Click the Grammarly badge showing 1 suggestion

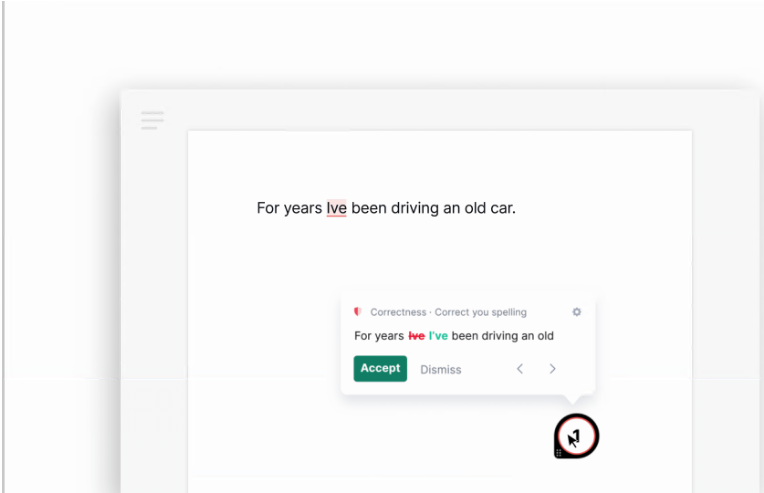click(x=577, y=436)
